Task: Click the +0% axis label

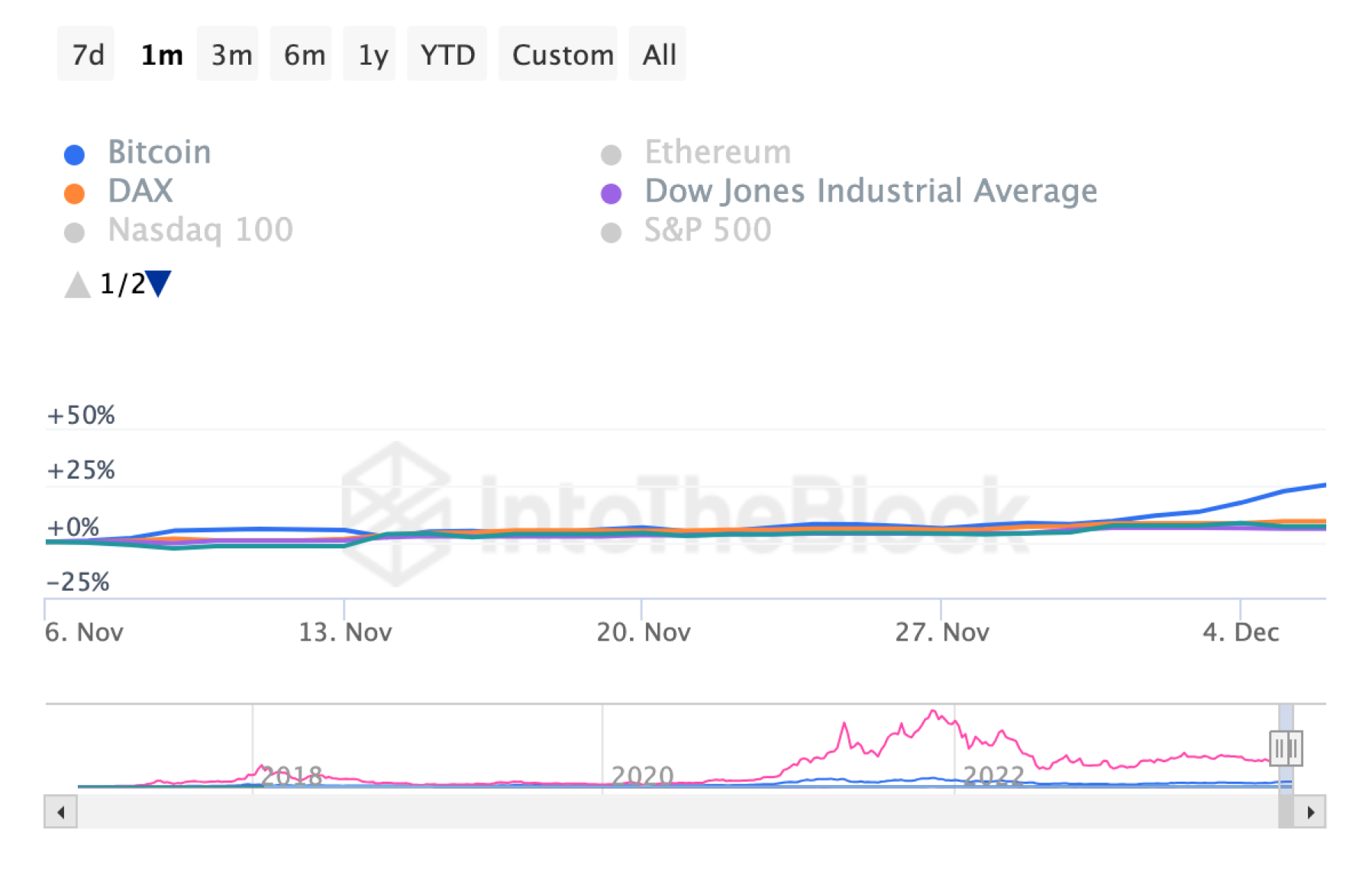Action: point(73,527)
